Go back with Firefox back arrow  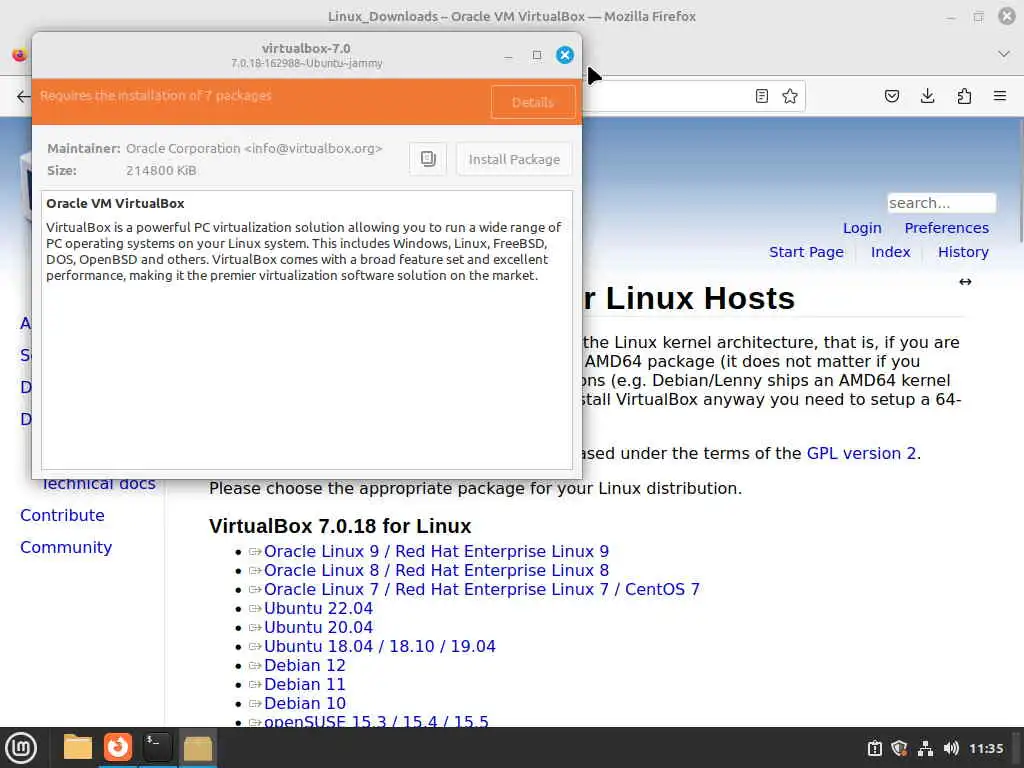pyautogui.click(x=24, y=97)
